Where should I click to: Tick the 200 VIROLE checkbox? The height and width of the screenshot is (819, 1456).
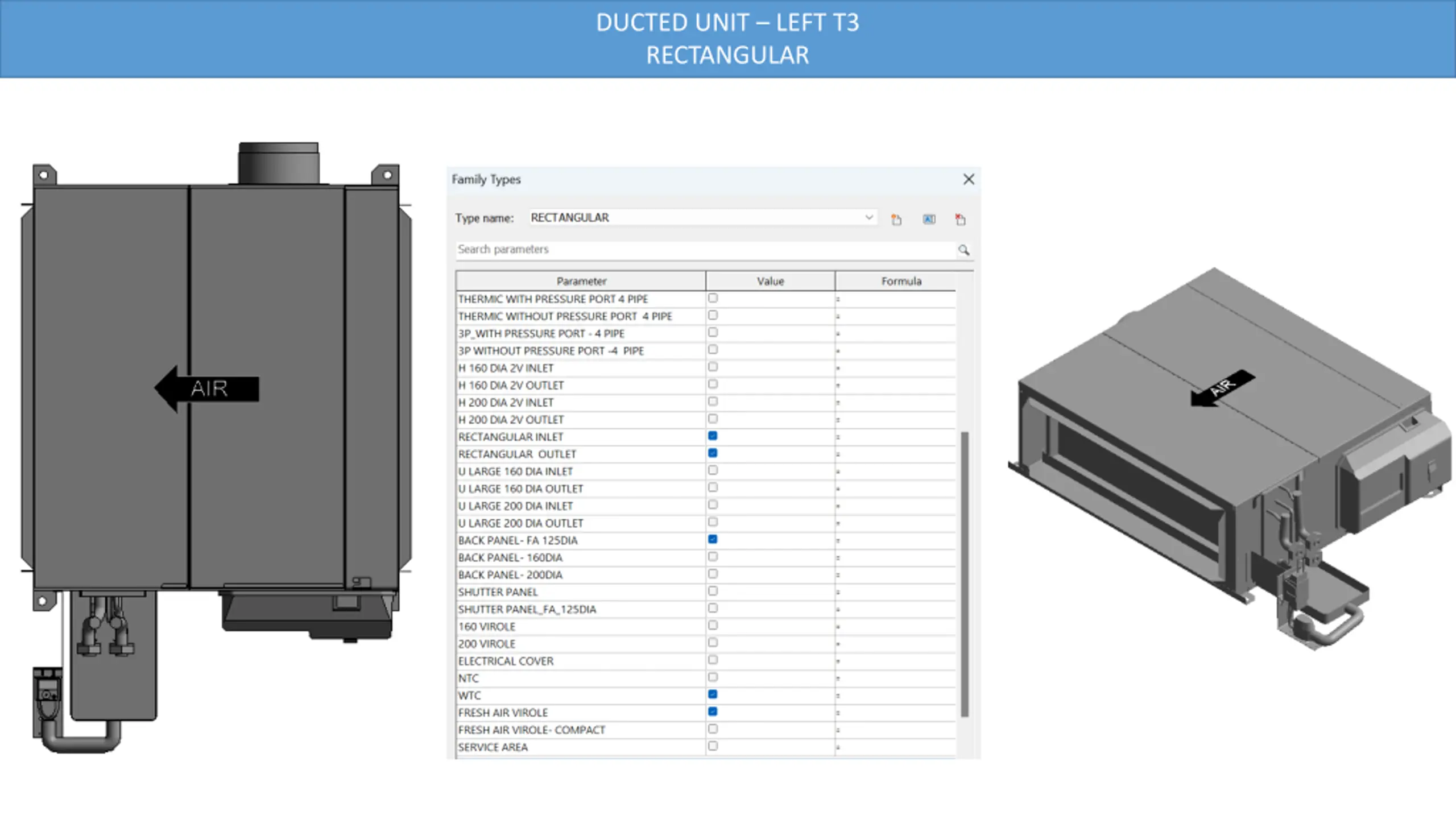pos(713,643)
